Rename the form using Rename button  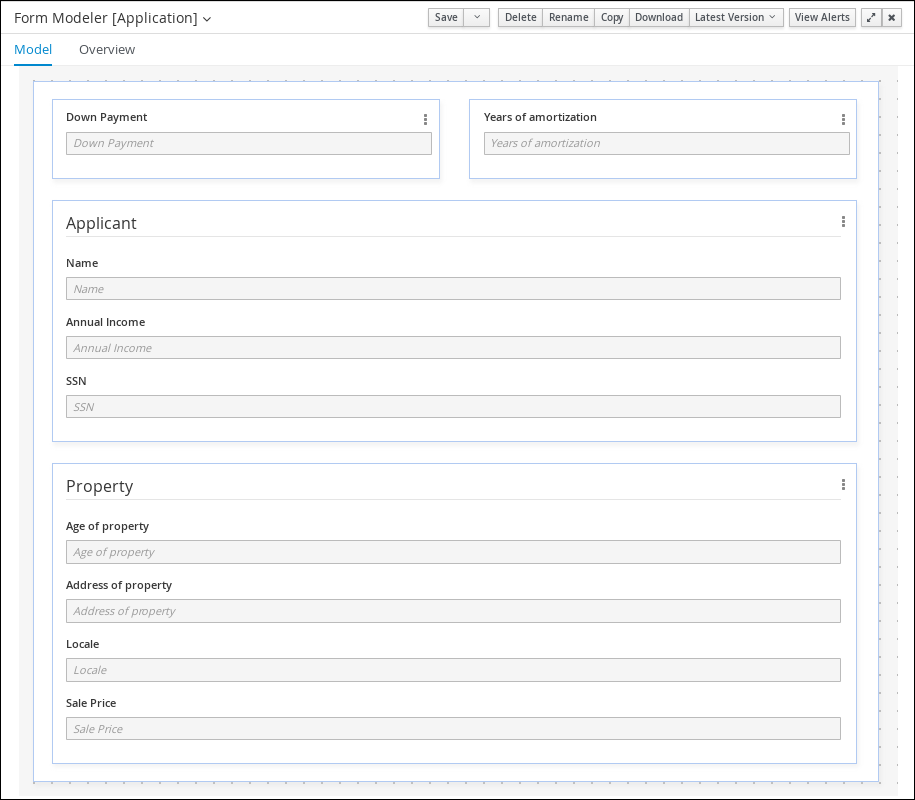click(x=568, y=18)
